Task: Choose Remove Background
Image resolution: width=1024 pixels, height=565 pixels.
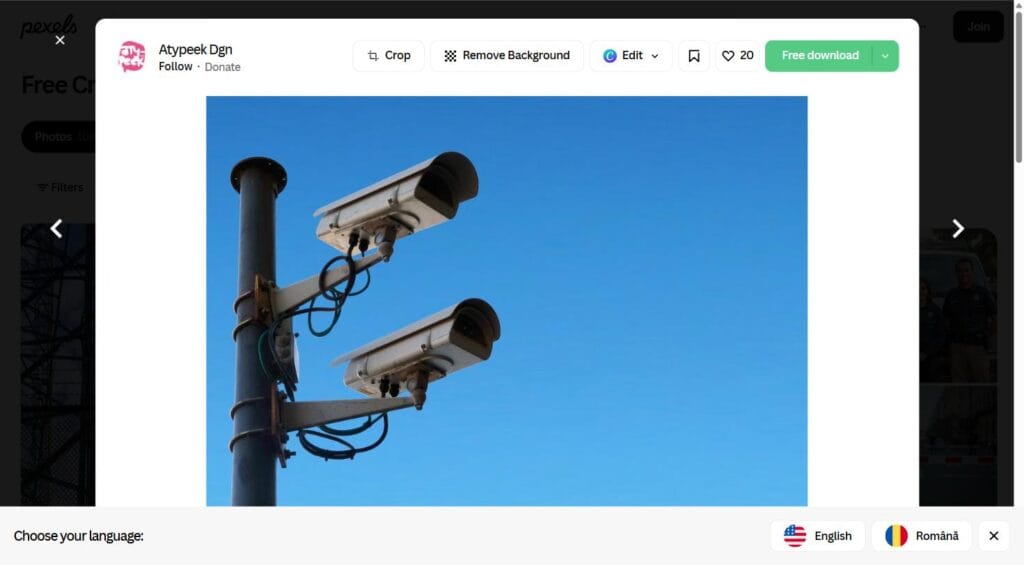Action: (x=507, y=56)
